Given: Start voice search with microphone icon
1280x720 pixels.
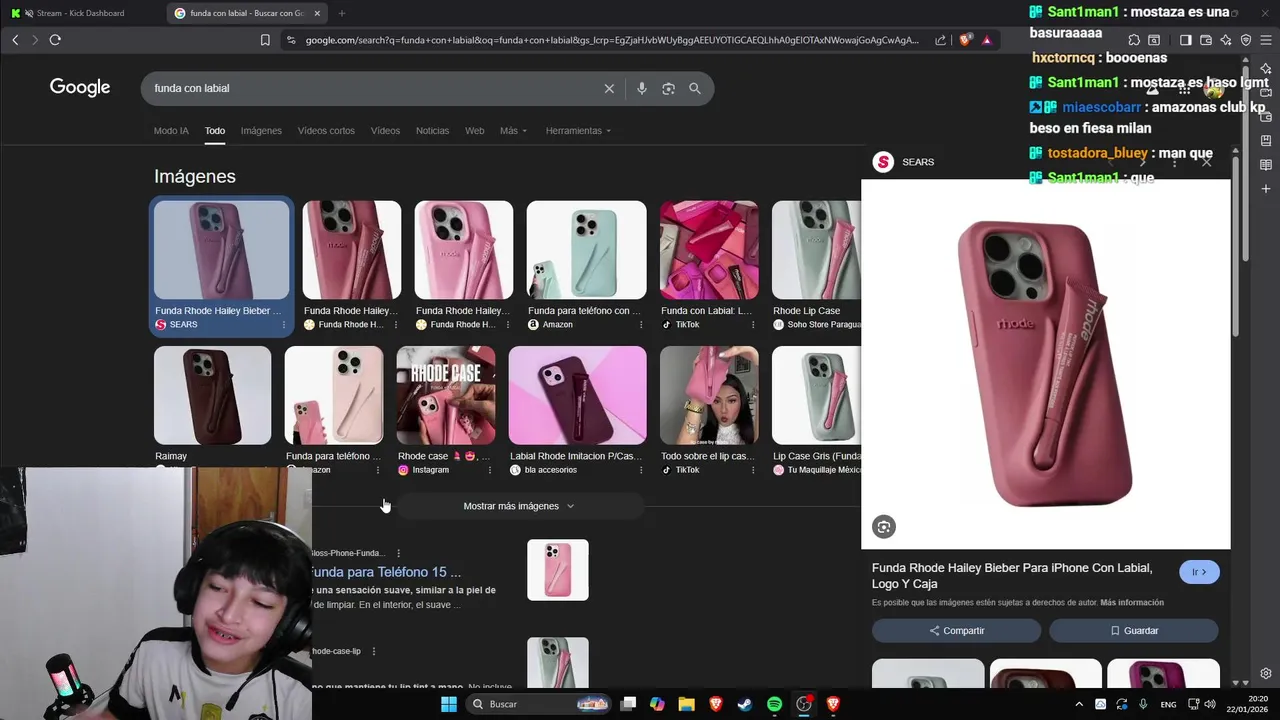Looking at the screenshot, I should coord(642,88).
